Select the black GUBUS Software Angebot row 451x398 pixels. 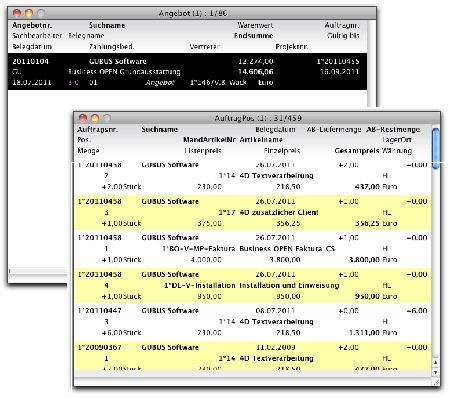pyautogui.click(x=187, y=71)
